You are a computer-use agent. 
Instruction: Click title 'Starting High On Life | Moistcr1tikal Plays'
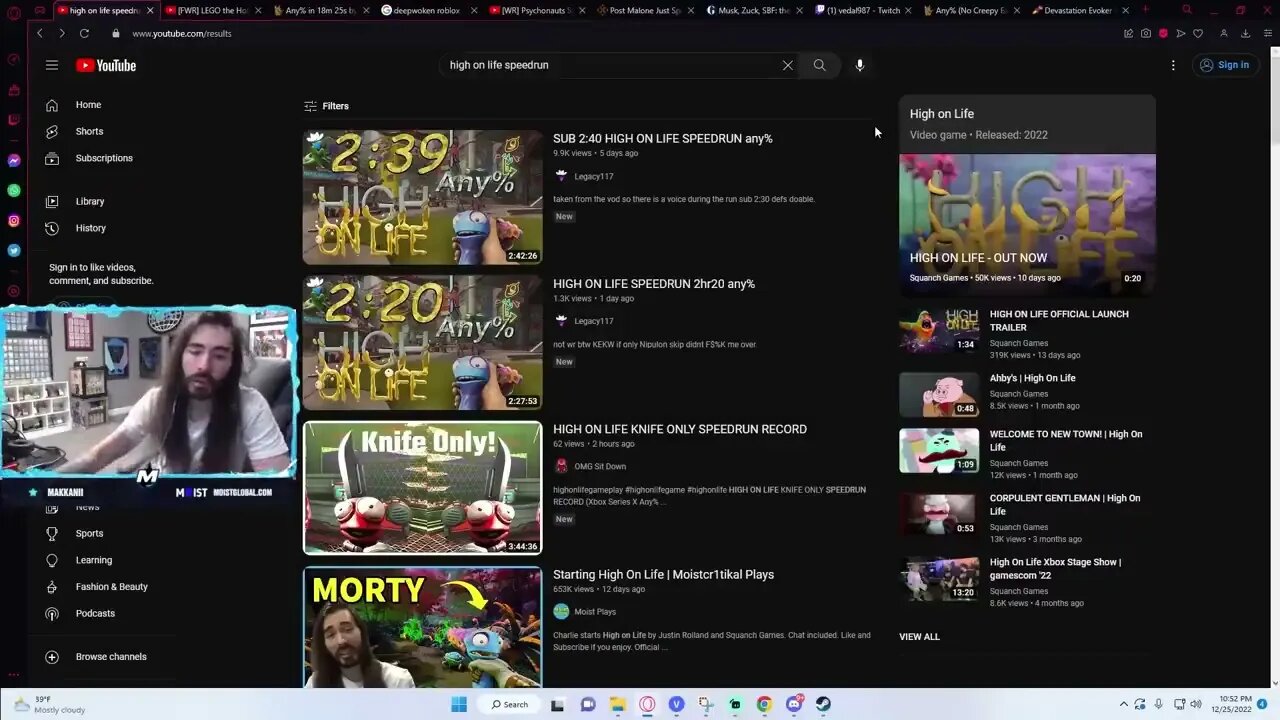tap(664, 574)
